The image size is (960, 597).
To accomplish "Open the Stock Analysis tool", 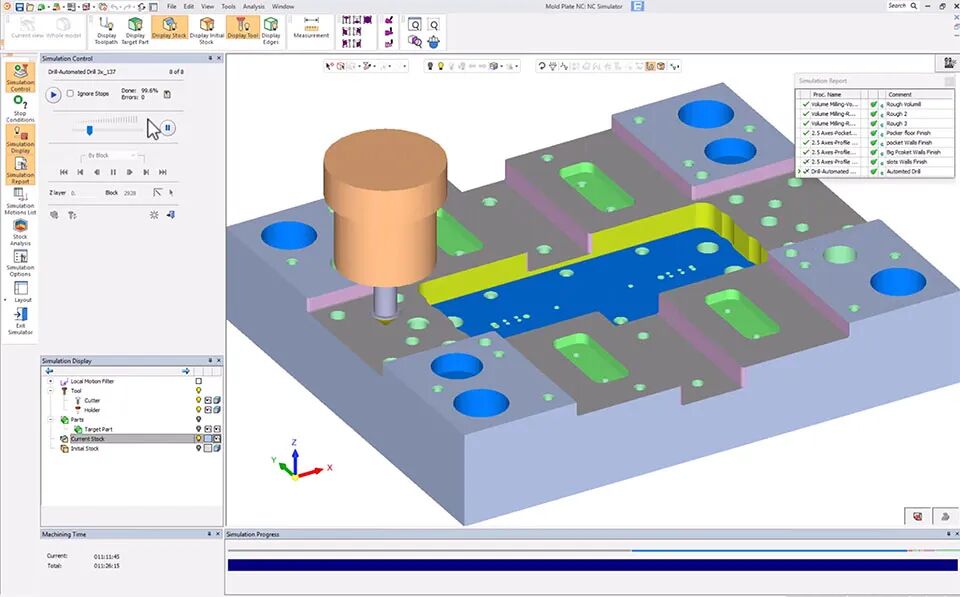I will [20, 233].
